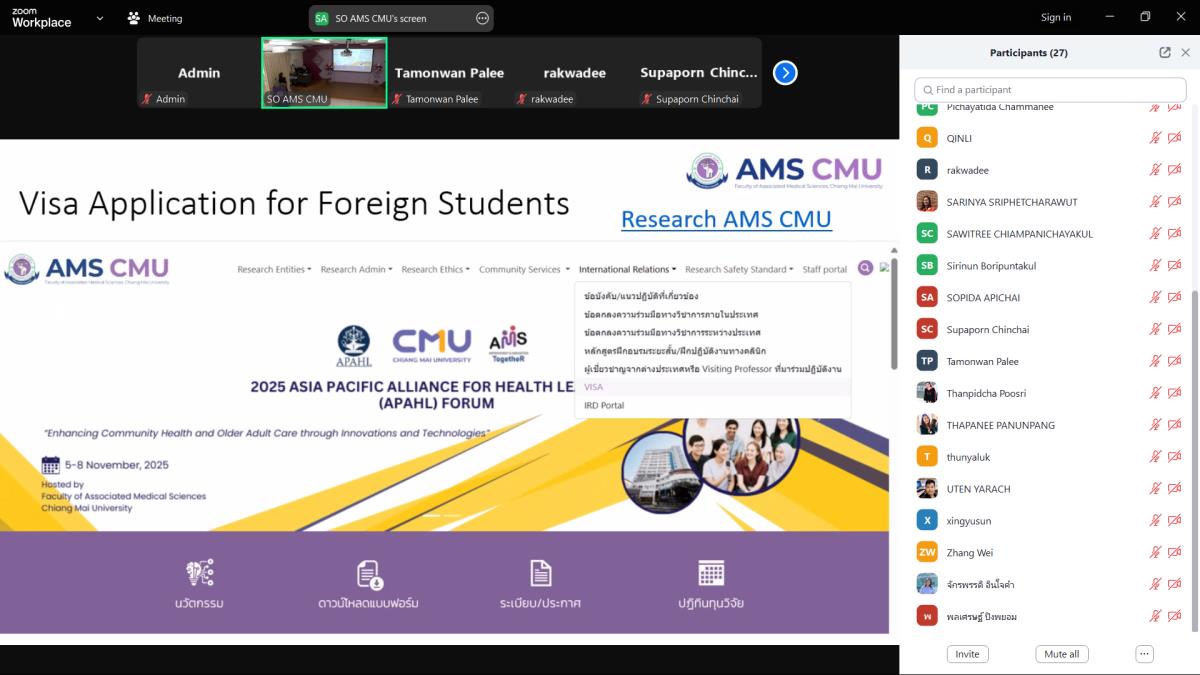Select participant จักรพรรดิ อินใจคำ
The image size is (1200, 675).
tap(1050, 584)
